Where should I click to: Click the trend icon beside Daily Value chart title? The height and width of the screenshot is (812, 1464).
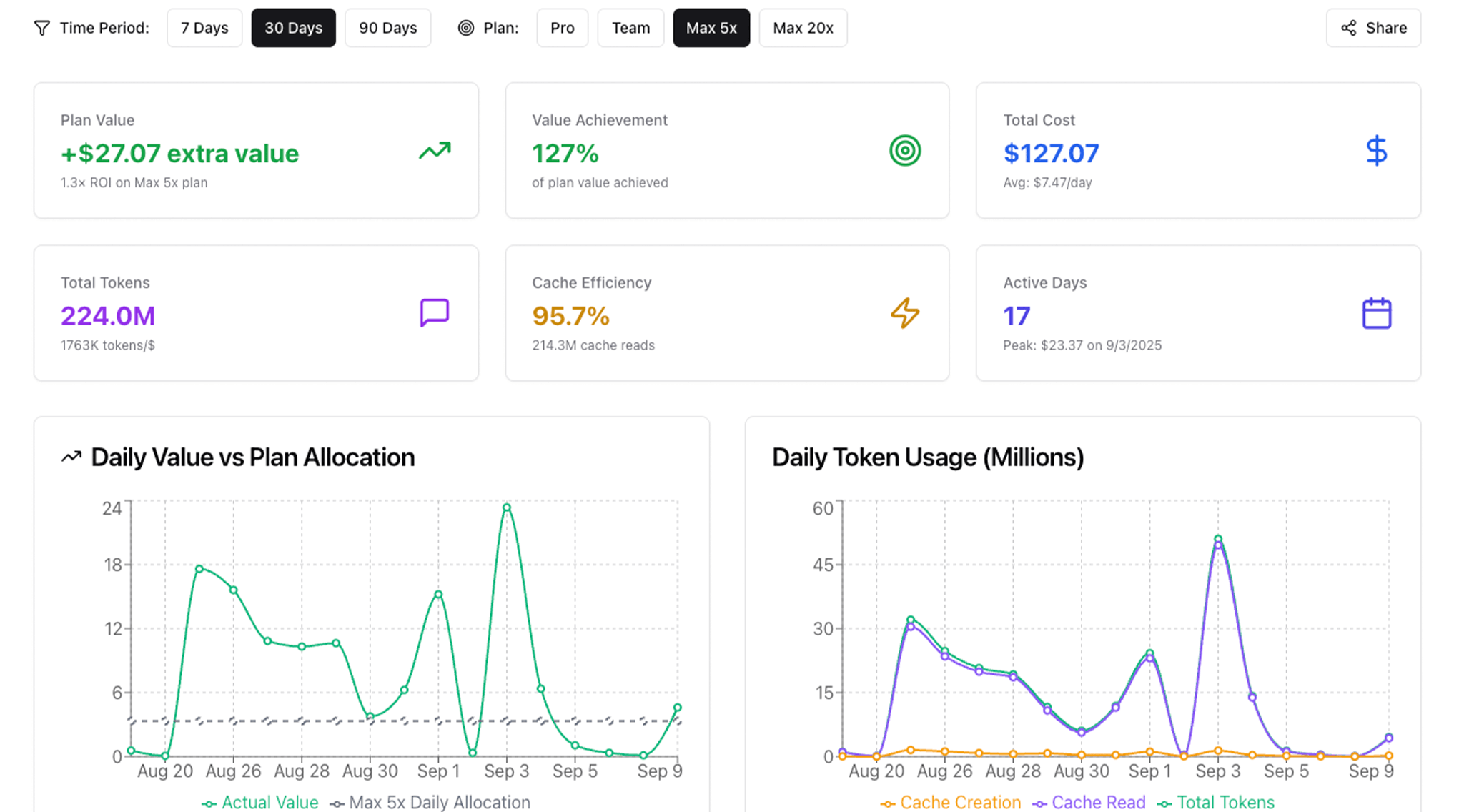(71, 456)
